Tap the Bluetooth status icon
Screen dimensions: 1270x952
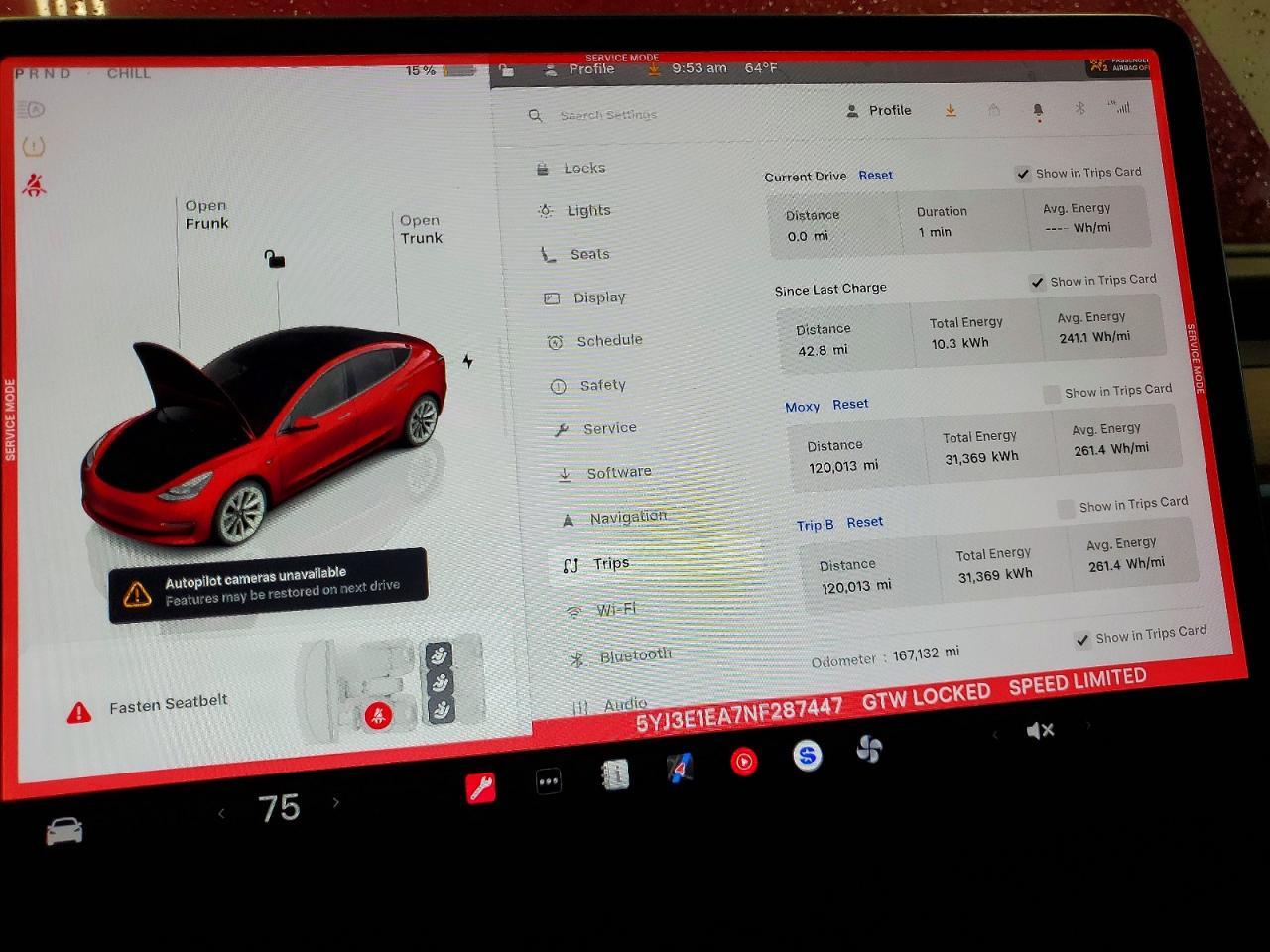[x=1080, y=108]
